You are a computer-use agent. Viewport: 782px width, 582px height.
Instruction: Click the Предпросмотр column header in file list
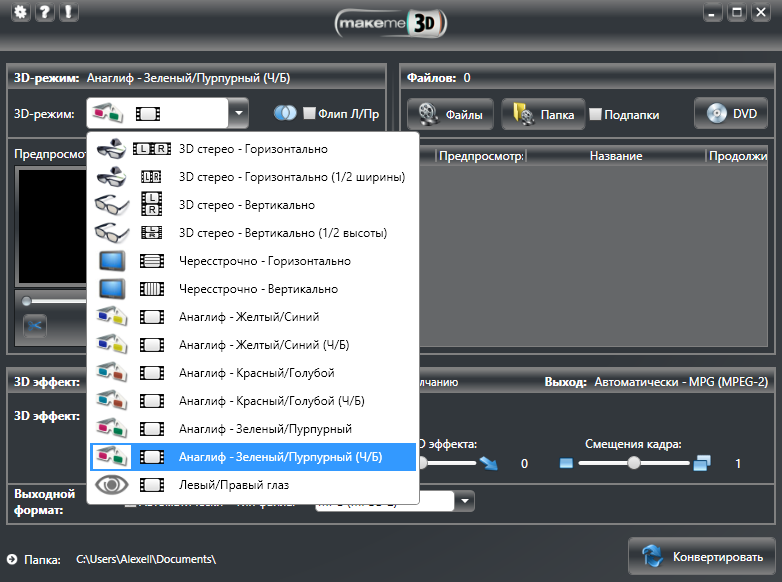[481, 156]
